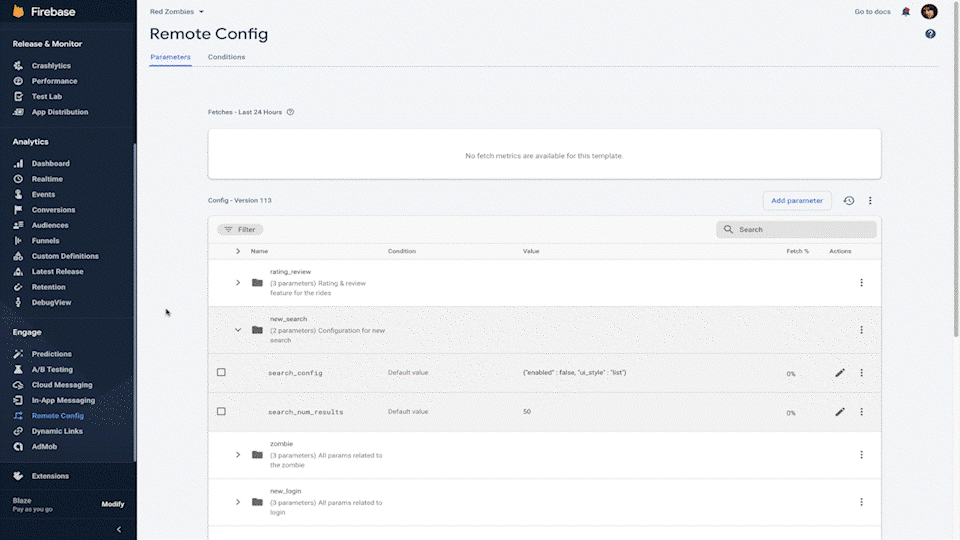Select the search_config checkbox

pyautogui.click(x=221, y=373)
